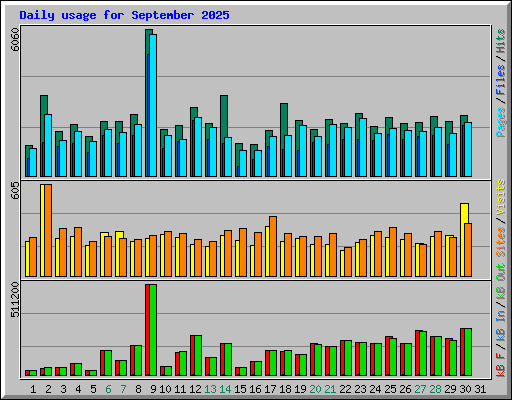Click the 'Pages / Files / Hits' legend

pos(501,83)
